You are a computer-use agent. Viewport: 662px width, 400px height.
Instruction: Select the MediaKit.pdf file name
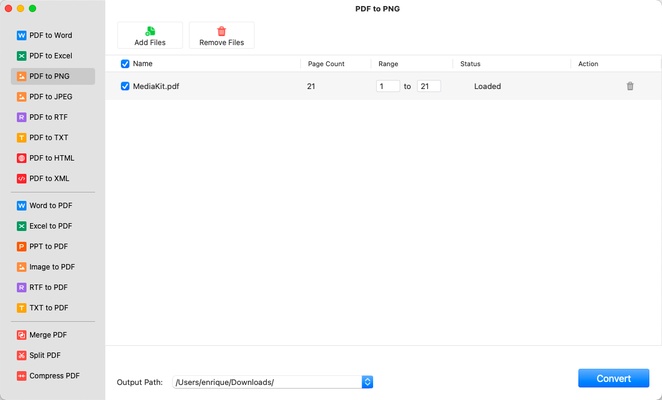pyautogui.click(x=156, y=86)
